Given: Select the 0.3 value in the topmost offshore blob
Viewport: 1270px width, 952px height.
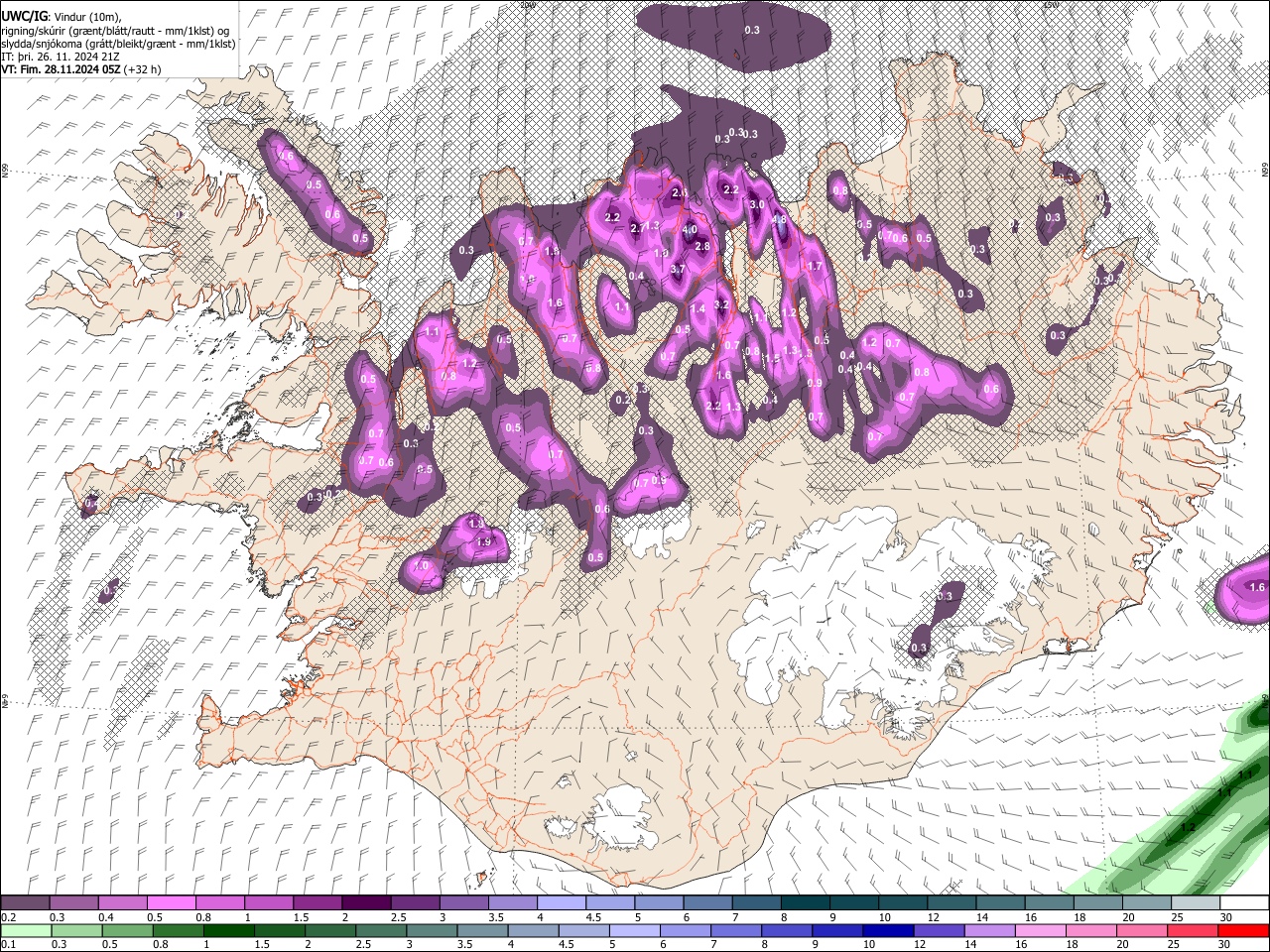Looking at the screenshot, I should tap(752, 31).
